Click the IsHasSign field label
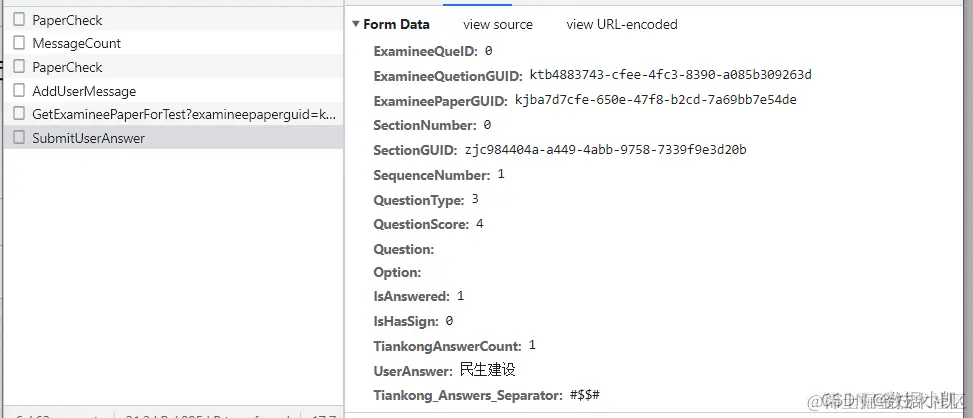973x418 pixels. (x=406, y=321)
